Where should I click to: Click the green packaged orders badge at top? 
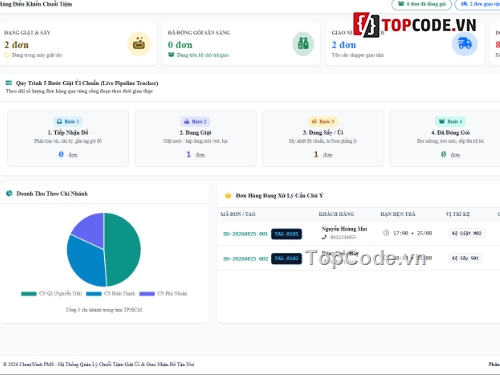422,4
